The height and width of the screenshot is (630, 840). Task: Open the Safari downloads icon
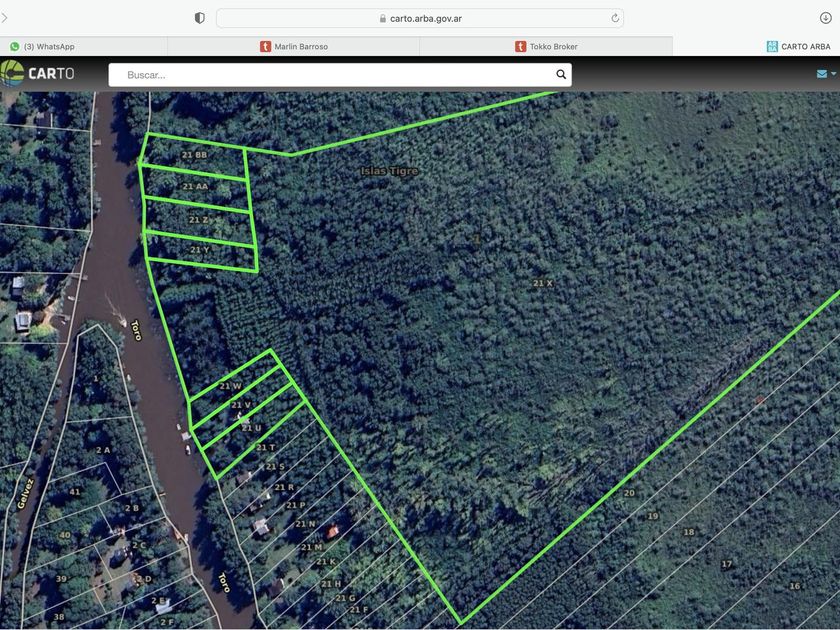pos(825,18)
